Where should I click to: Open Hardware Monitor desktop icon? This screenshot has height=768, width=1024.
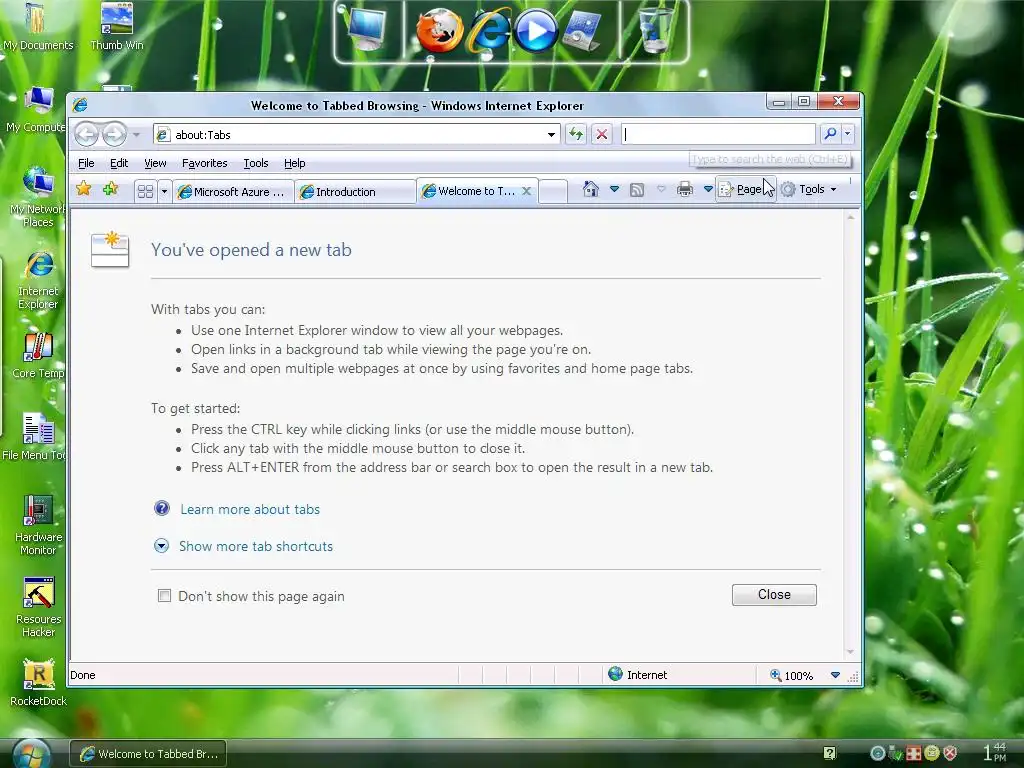tap(38, 524)
